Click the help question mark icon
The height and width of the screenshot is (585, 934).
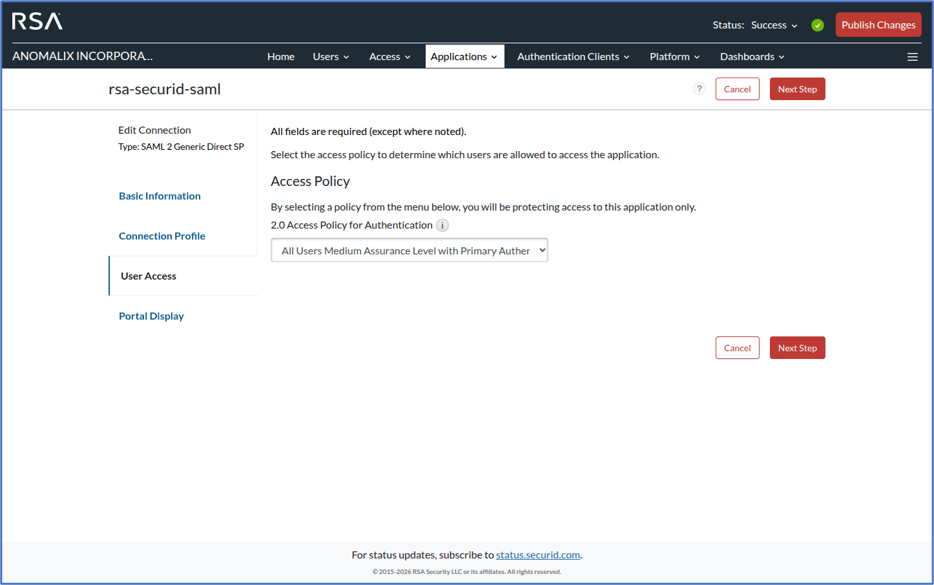click(x=699, y=89)
